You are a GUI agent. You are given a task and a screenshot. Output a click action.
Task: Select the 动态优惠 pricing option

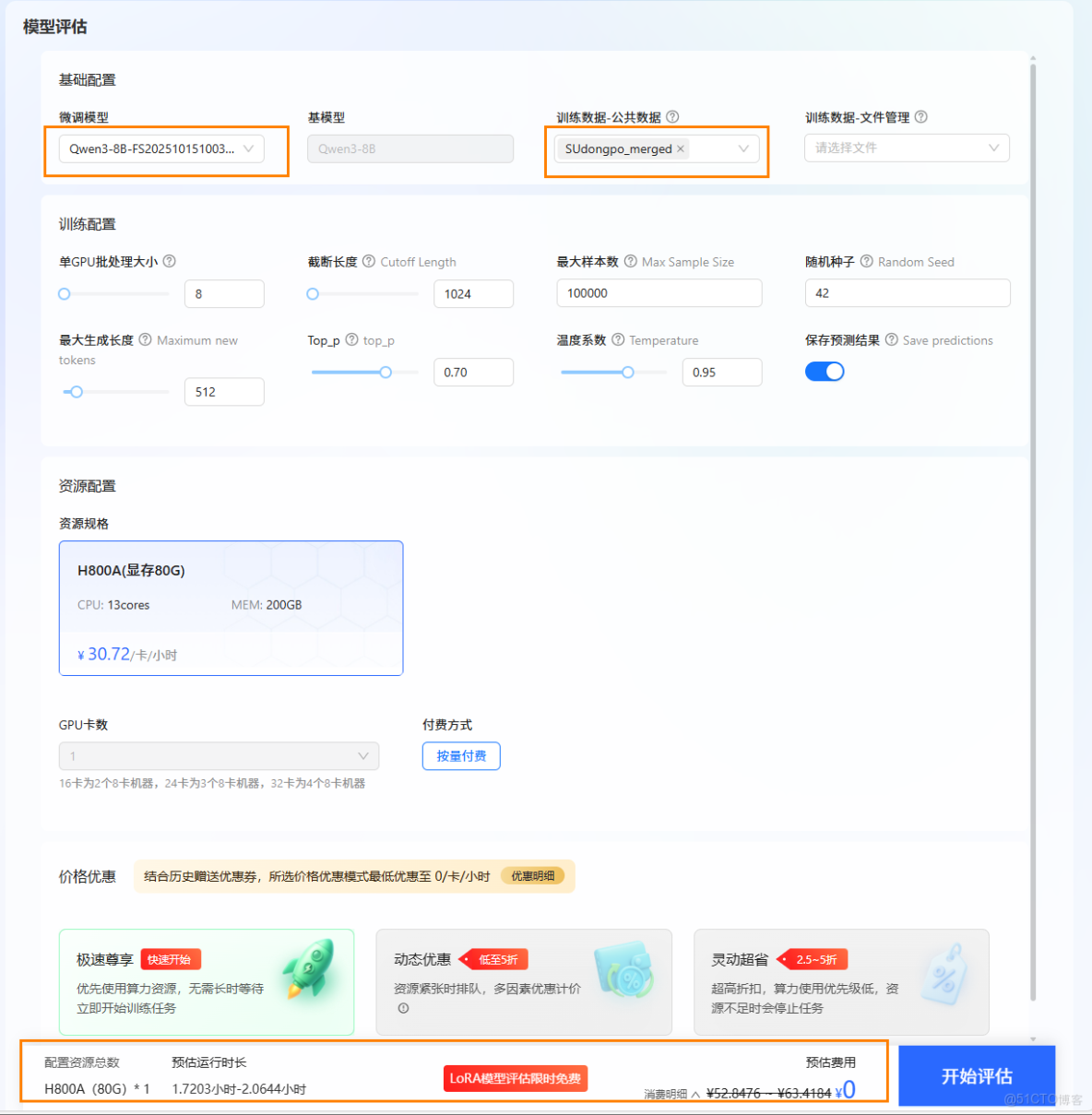[523, 982]
